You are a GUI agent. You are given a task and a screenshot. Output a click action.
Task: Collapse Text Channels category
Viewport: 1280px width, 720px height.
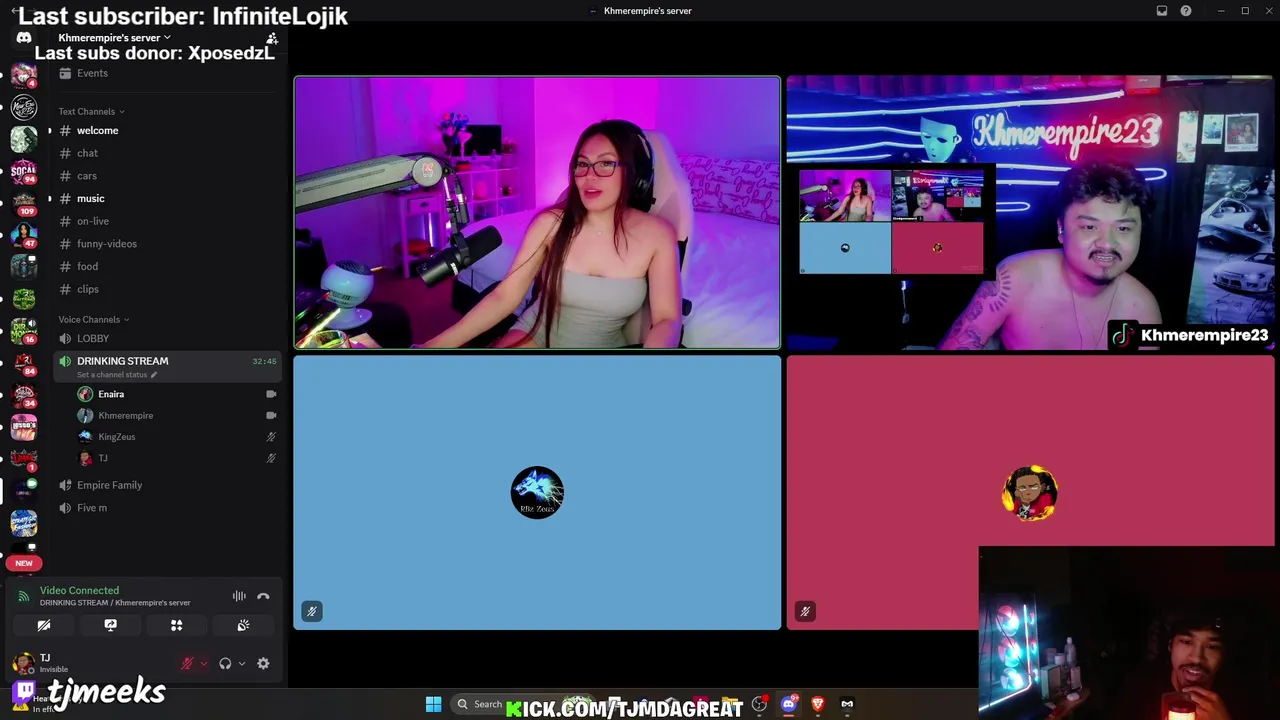(x=91, y=111)
